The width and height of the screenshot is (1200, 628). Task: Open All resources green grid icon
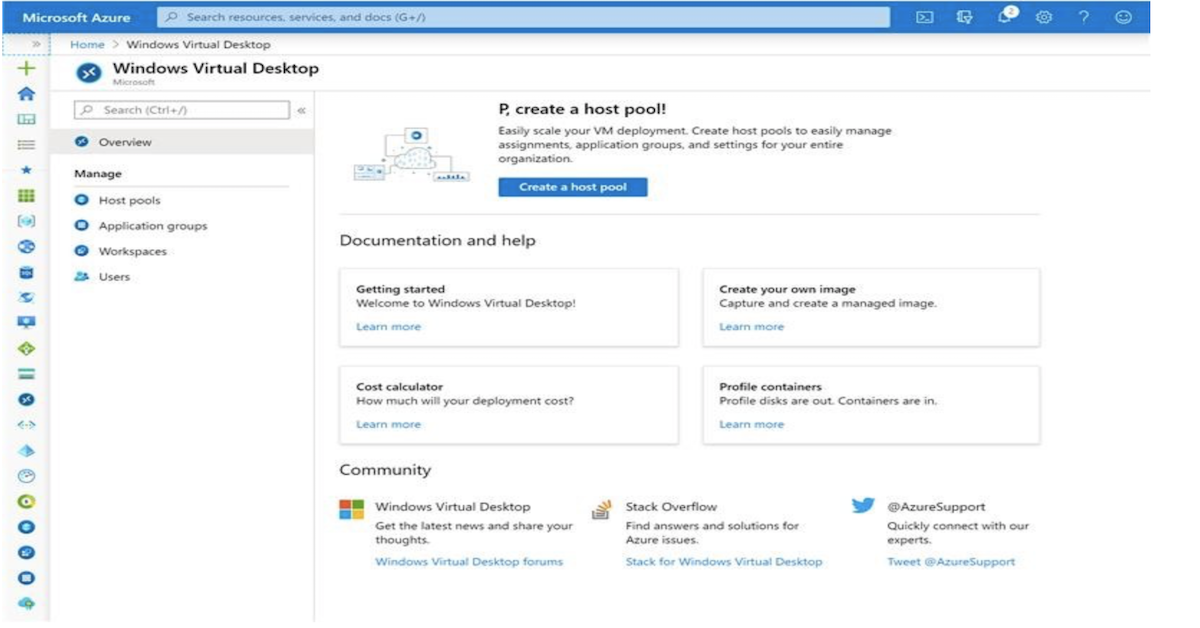(x=27, y=196)
